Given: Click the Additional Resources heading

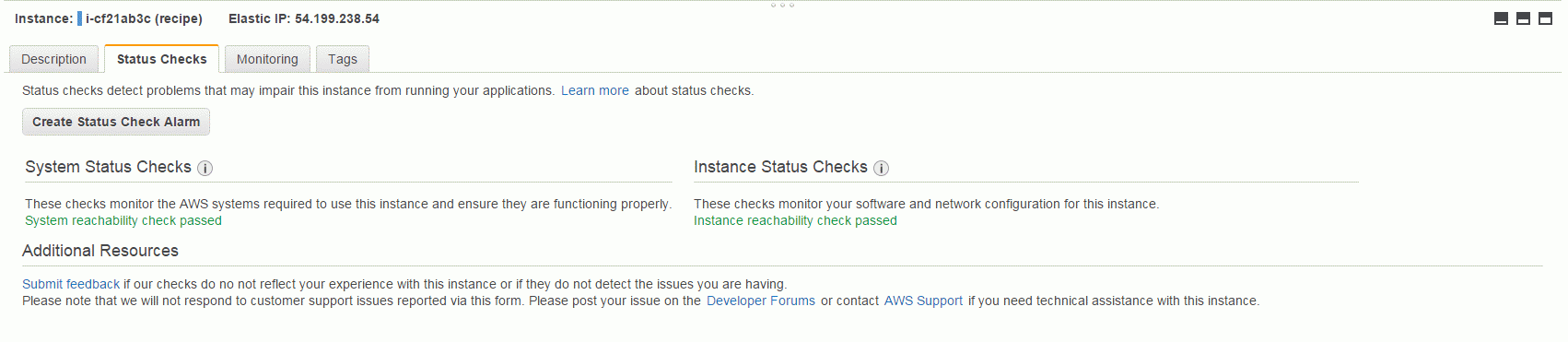Looking at the screenshot, I should tap(100, 251).
